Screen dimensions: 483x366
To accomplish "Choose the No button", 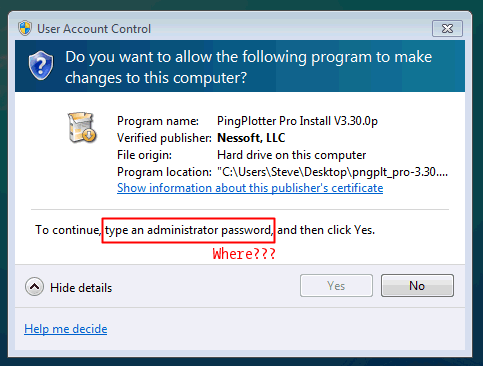I will click(417, 286).
